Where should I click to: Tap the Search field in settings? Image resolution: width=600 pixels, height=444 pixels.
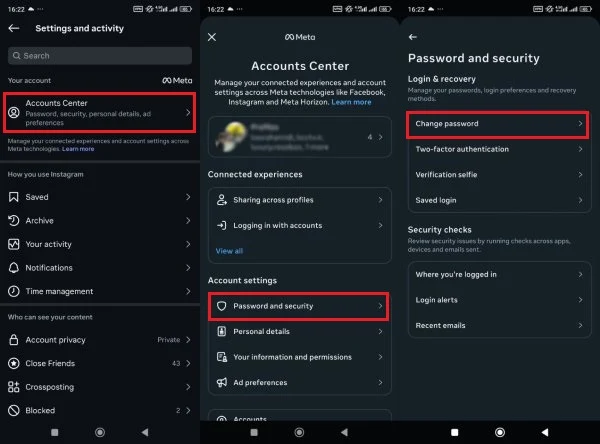pyautogui.click(x=99, y=56)
